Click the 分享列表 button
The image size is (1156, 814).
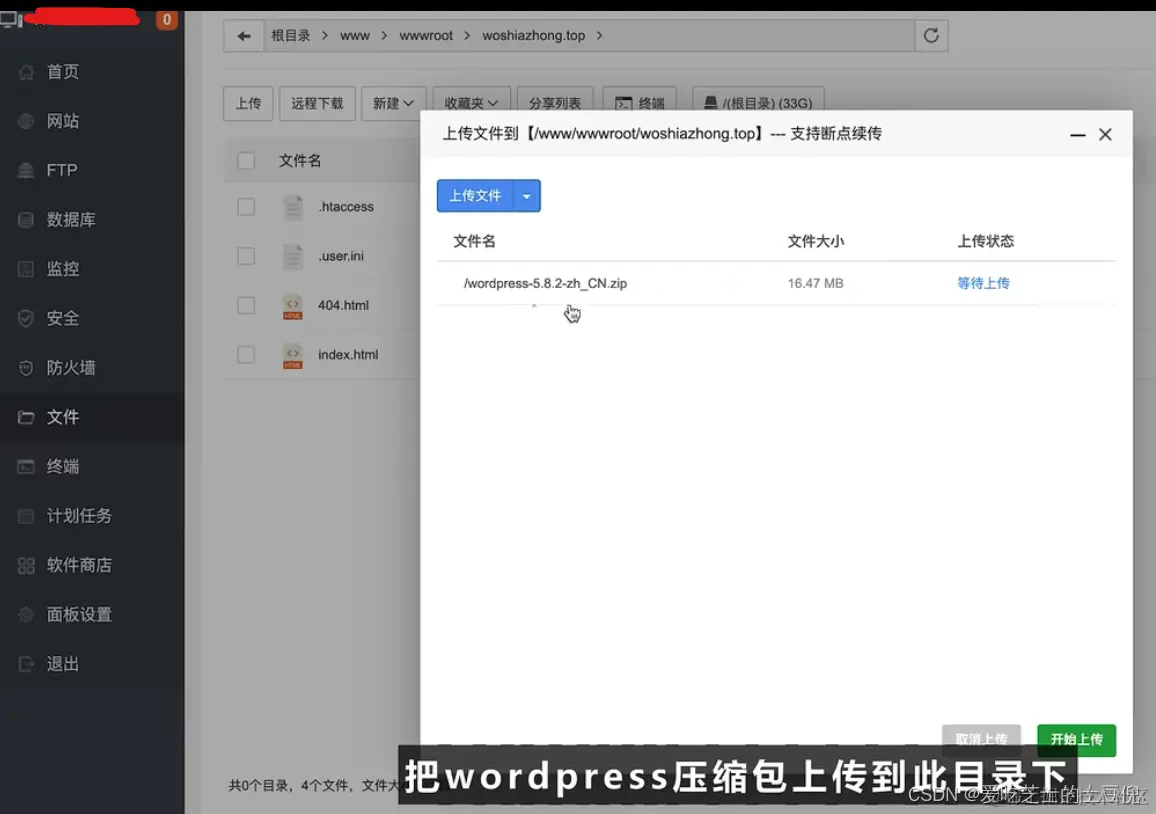pyautogui.click(x=555, y=103)
